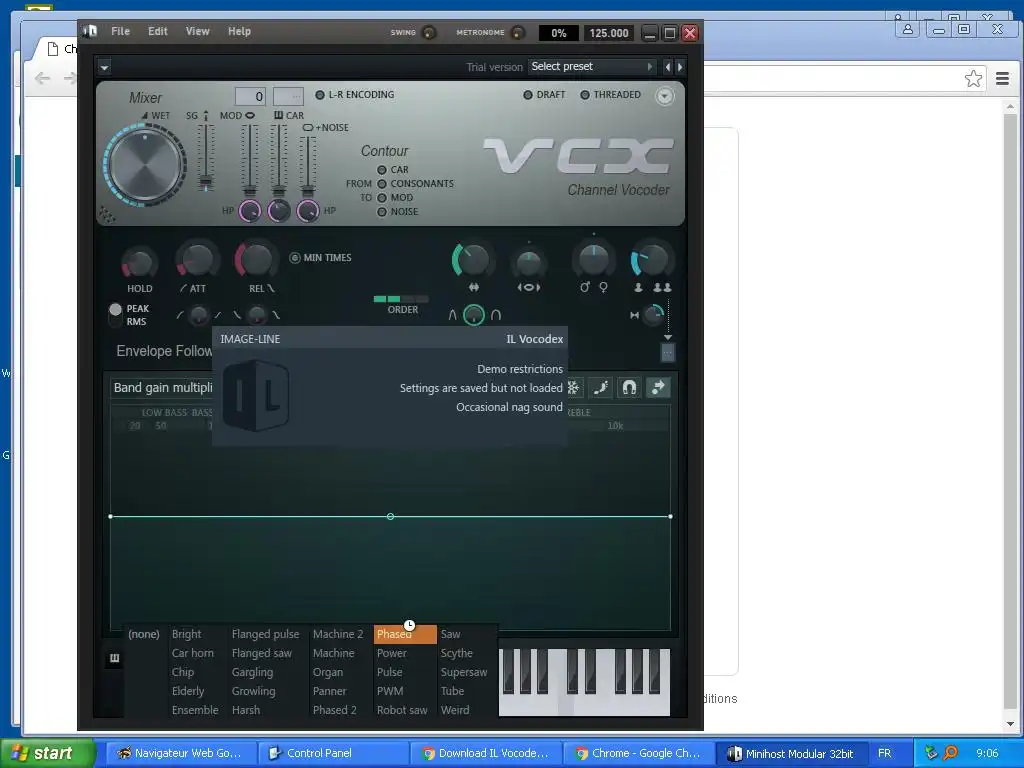Toggle MIN TIMES option
The image size is (1024, 768).
320,258
